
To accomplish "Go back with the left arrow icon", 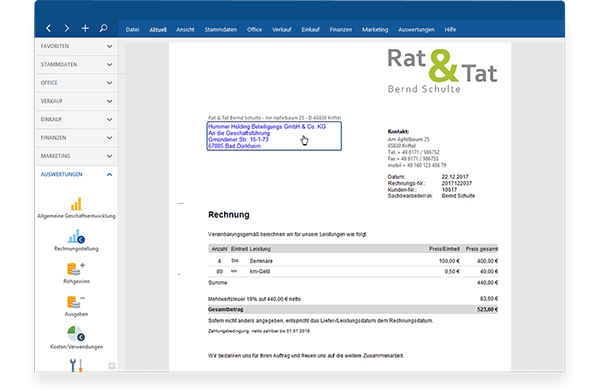I will 48,28.
